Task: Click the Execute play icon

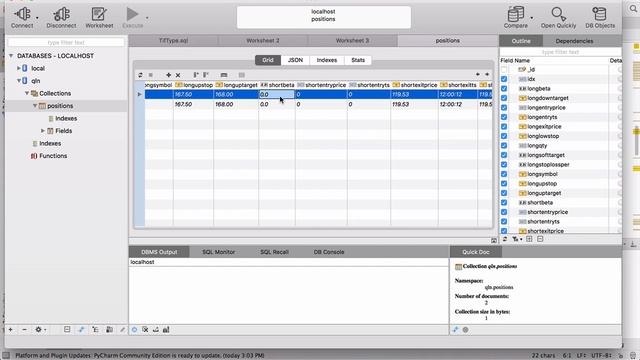Action: tap(132, 14)
